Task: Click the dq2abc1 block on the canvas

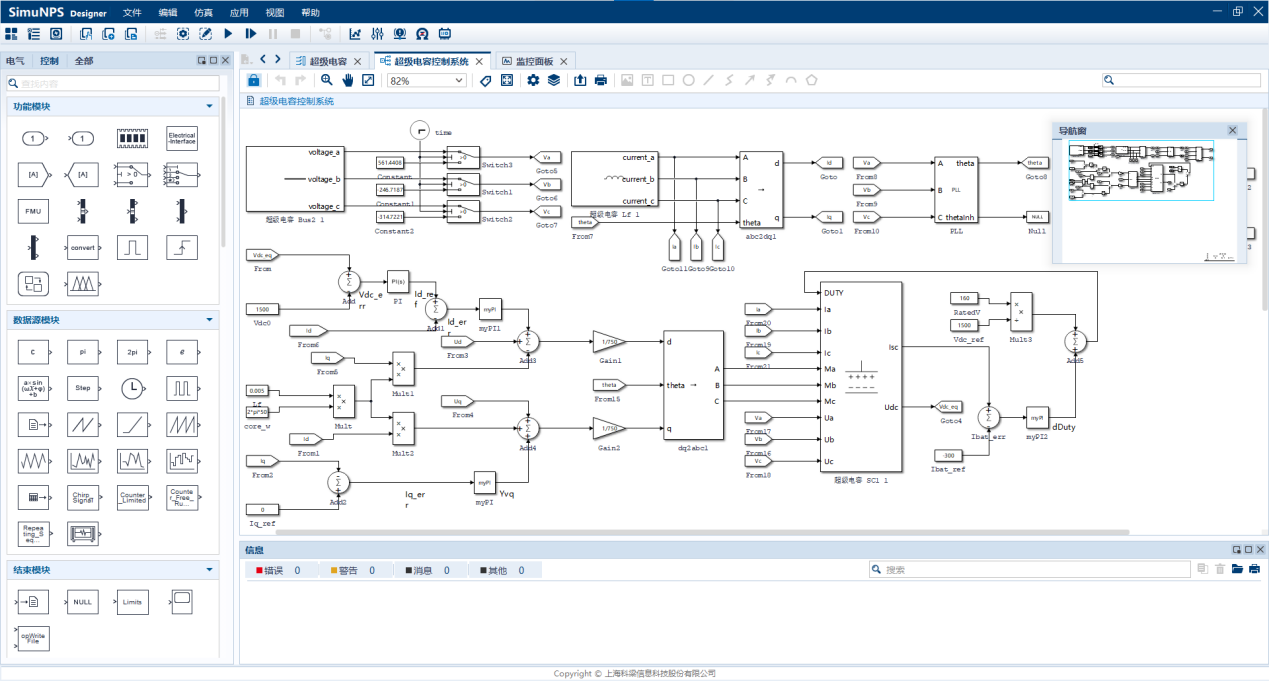Action: [x=692, y=387]
